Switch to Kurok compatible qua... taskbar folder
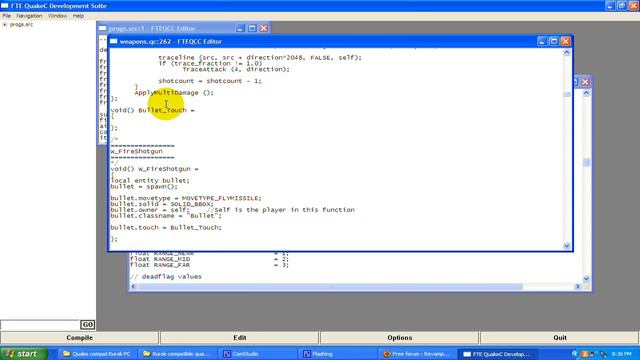This screenshot has height=360, width=640. 176,354
